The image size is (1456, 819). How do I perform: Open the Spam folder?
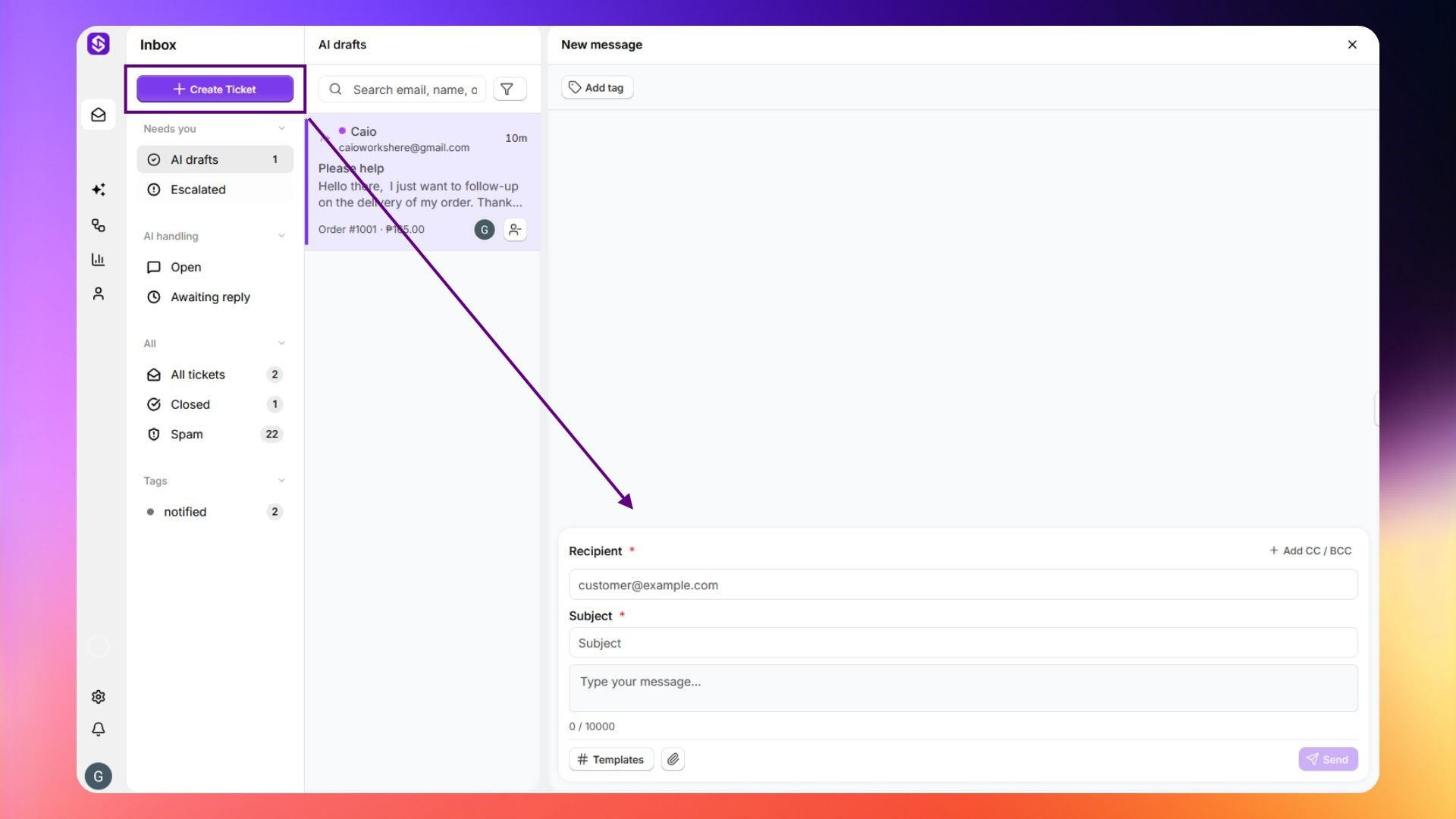tap(215, 435)
